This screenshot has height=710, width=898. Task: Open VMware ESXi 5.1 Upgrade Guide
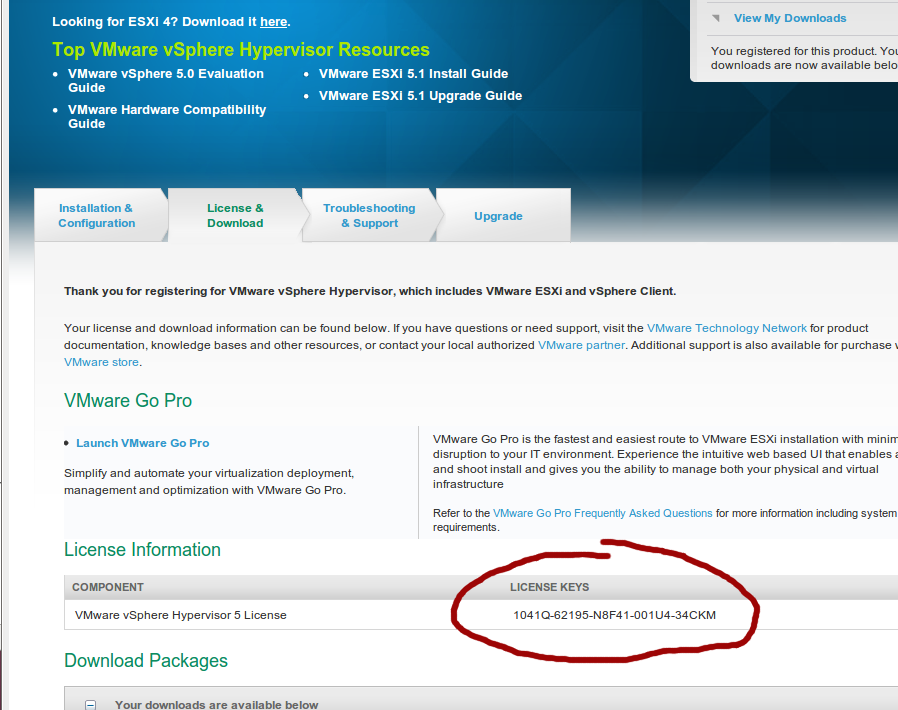click(x=420, y=96)
